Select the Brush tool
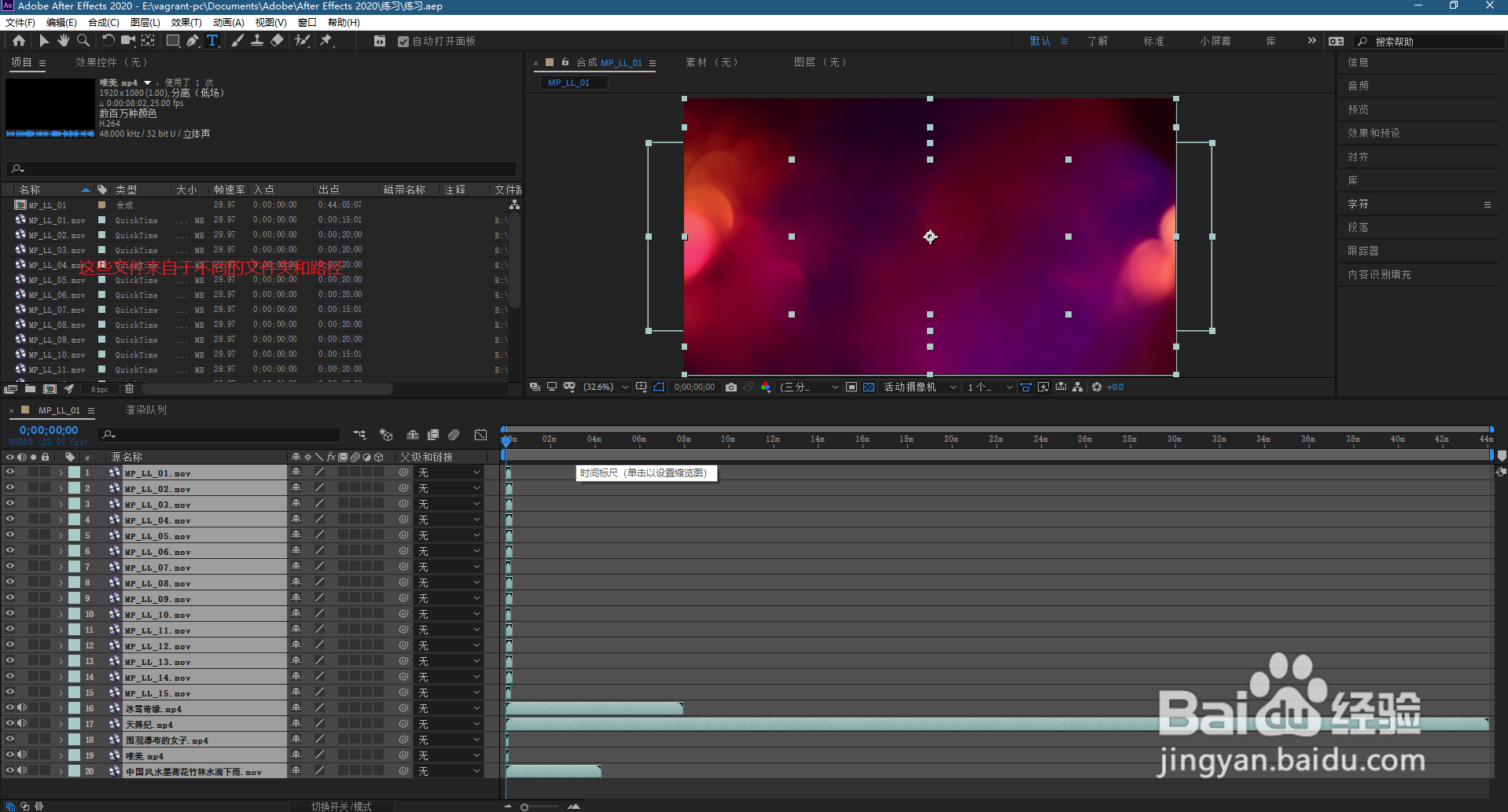Screen dimensions: 1508x812 click(x=237, y=41)
